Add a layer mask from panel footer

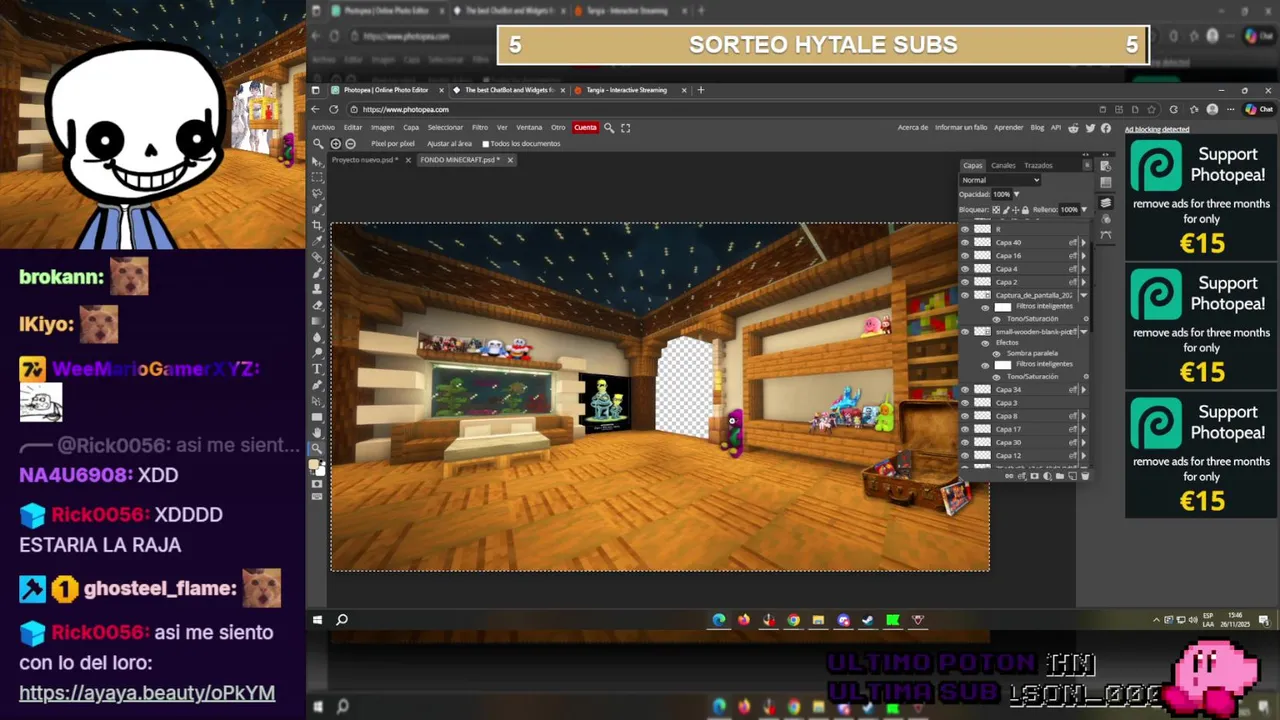1034,476
